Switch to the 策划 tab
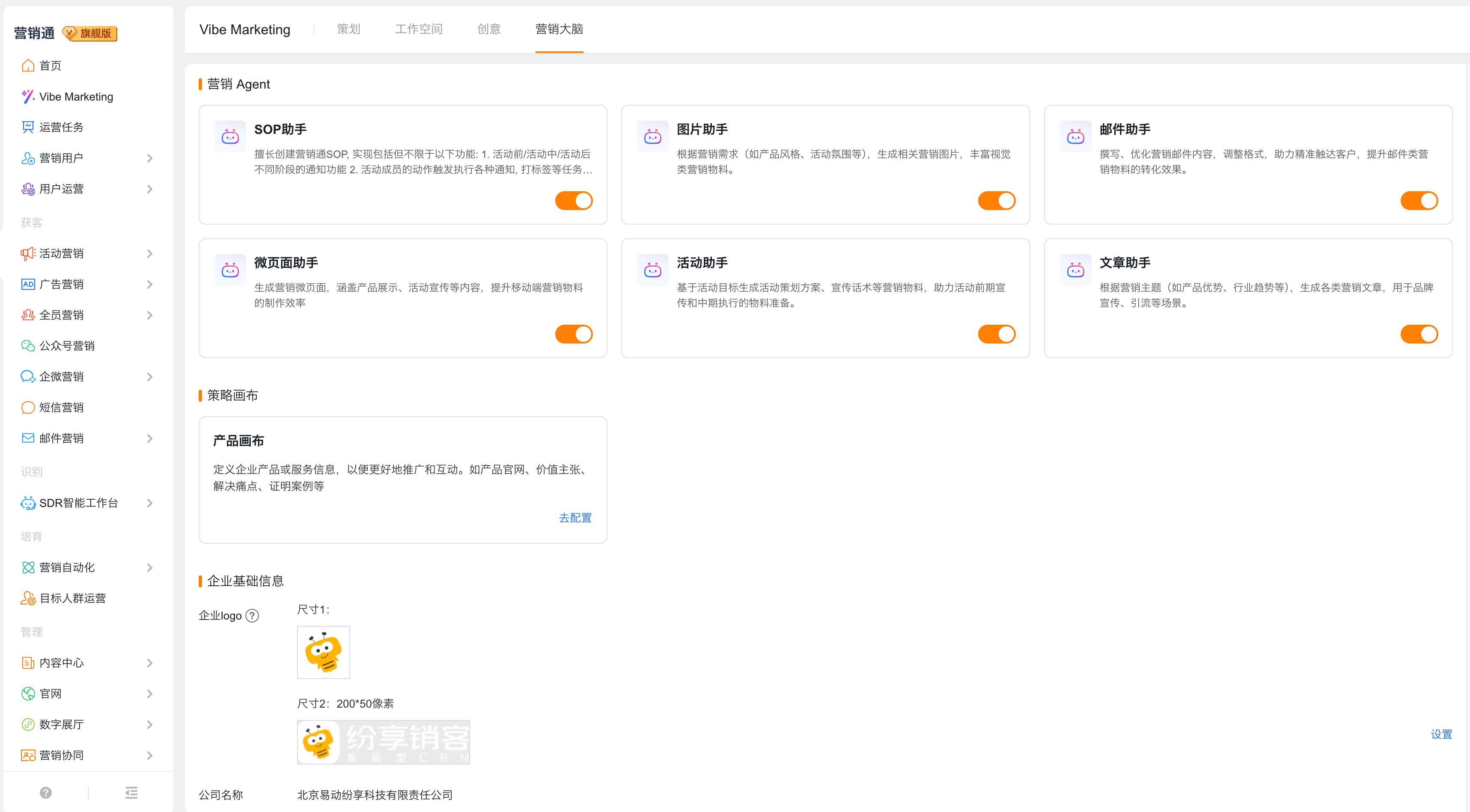The image size is (1470, 812). [x=348, y=29]
